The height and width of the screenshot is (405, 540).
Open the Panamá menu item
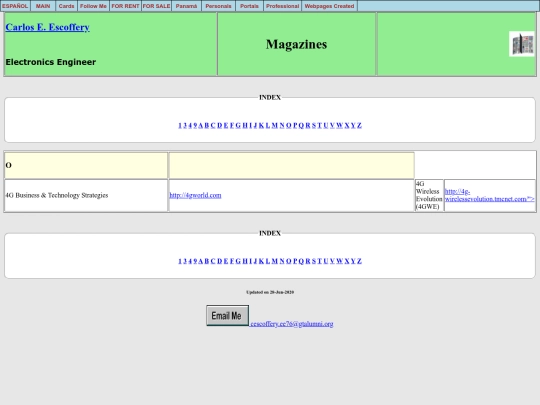click(x=186, y=6)
